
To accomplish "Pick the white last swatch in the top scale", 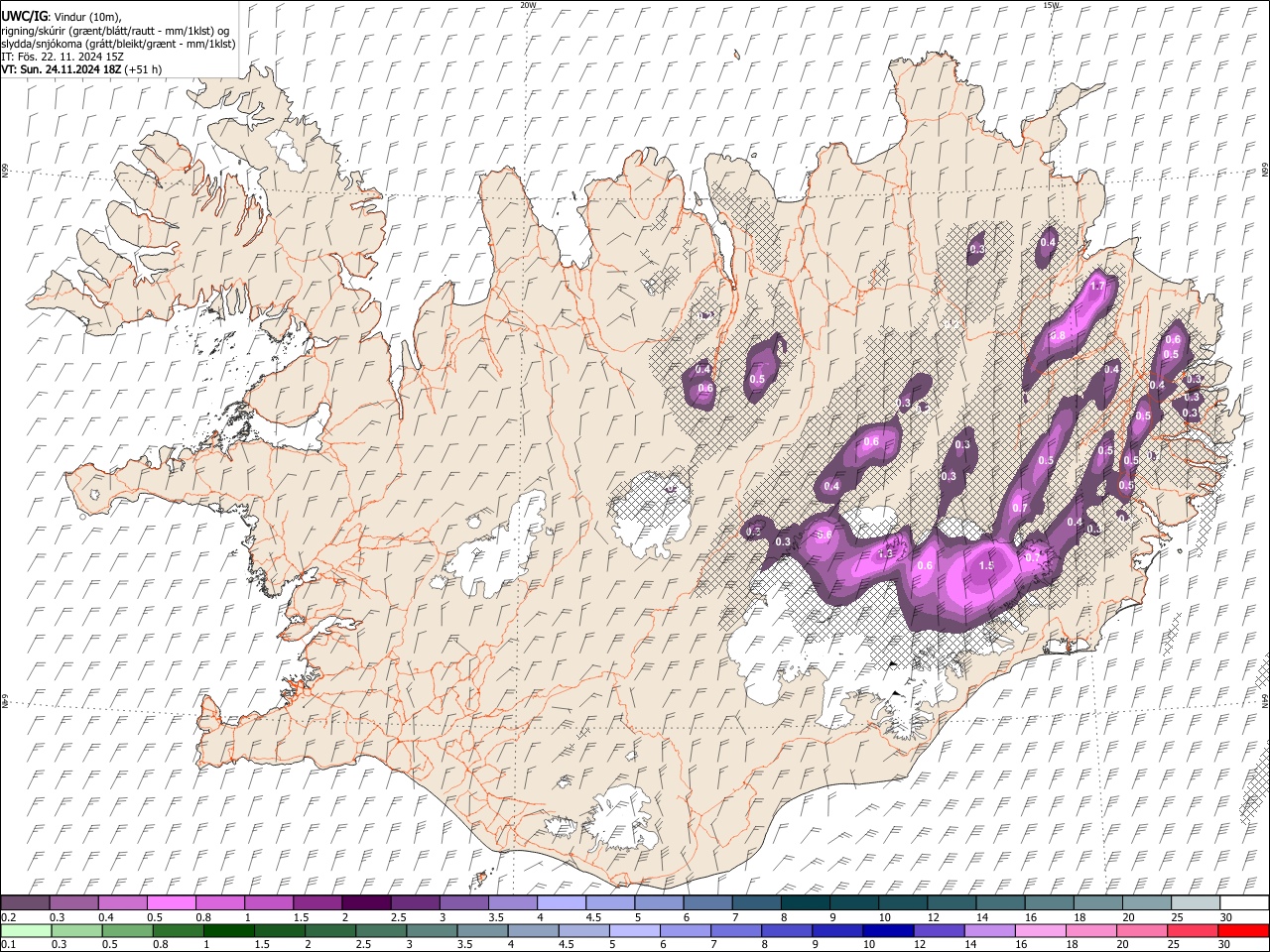I will [x=1243, y=903].
